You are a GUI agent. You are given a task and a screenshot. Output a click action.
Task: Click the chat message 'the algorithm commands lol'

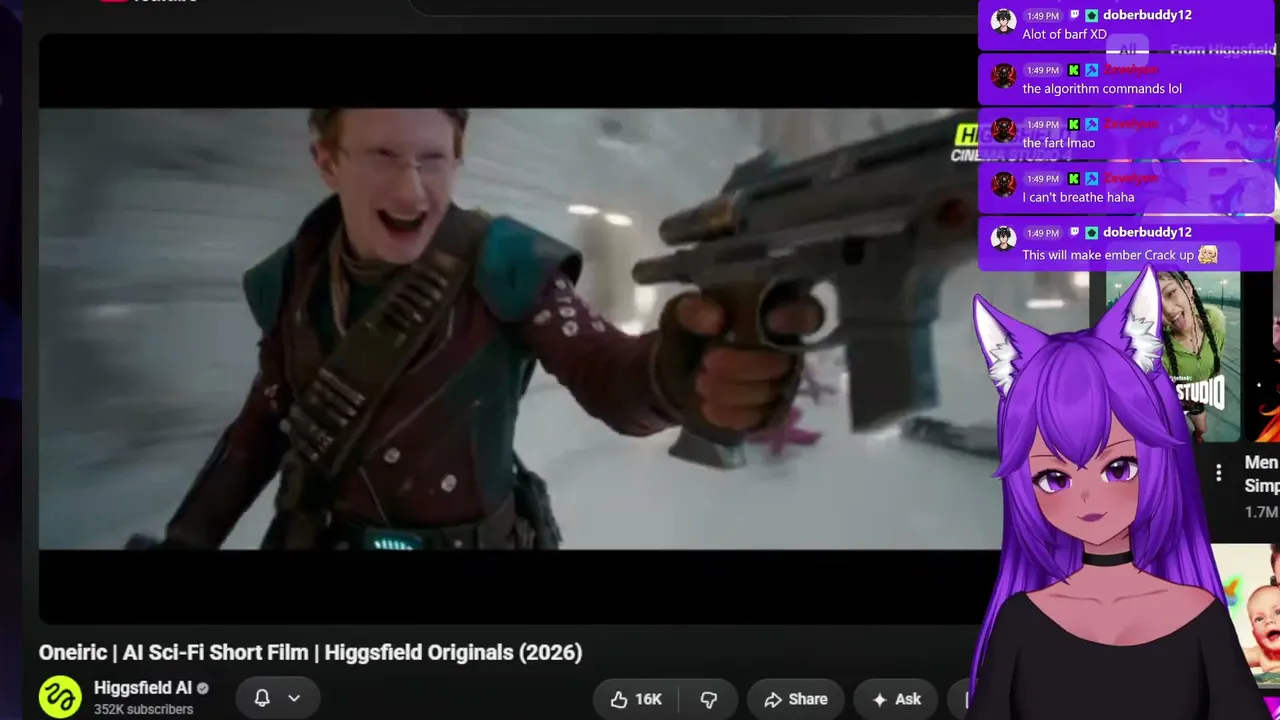(1102, 88)
